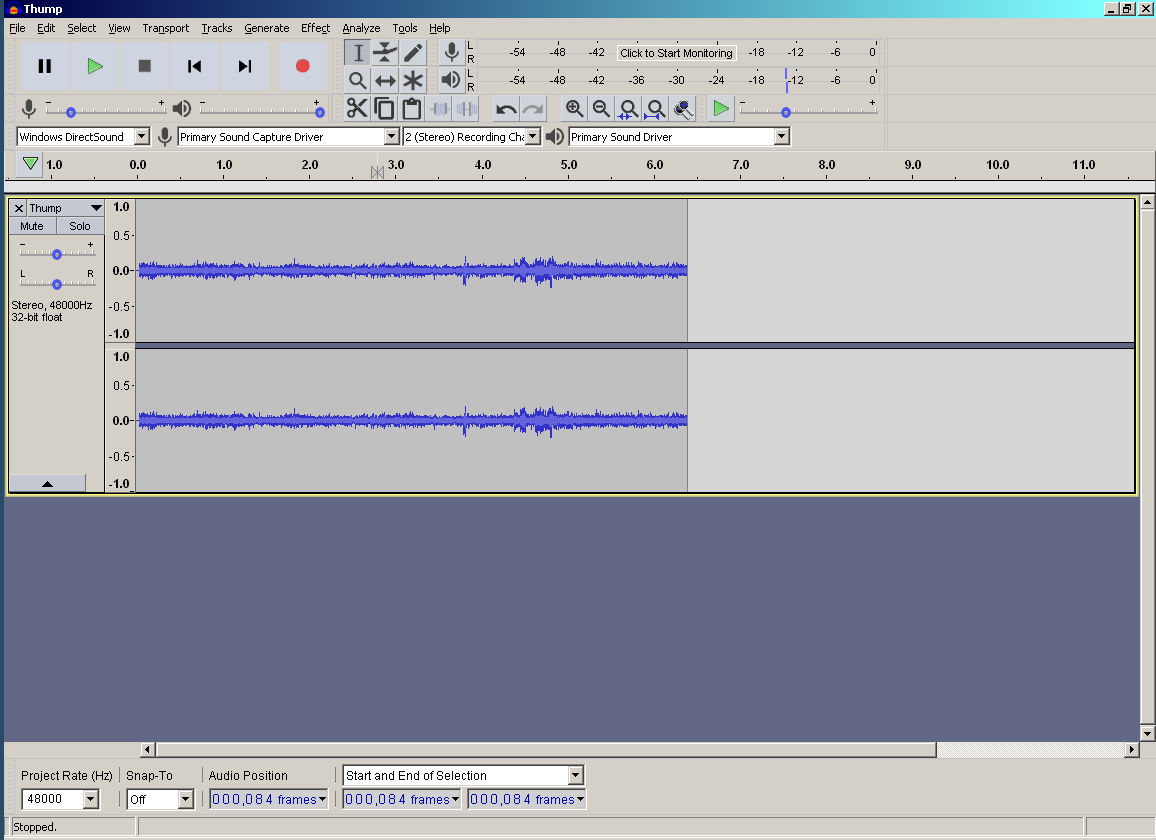This screenshot has width=1156, height=840.
Task: Select the Draw pencil tool
Action: tap(413, 53)
